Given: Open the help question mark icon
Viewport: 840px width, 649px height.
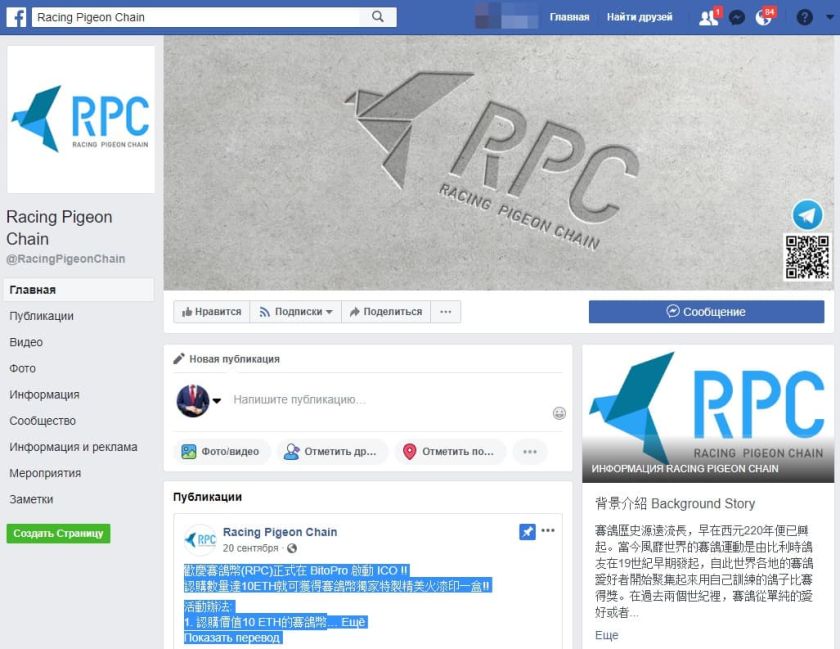Looking at the screenshot, I should point(805,18).
